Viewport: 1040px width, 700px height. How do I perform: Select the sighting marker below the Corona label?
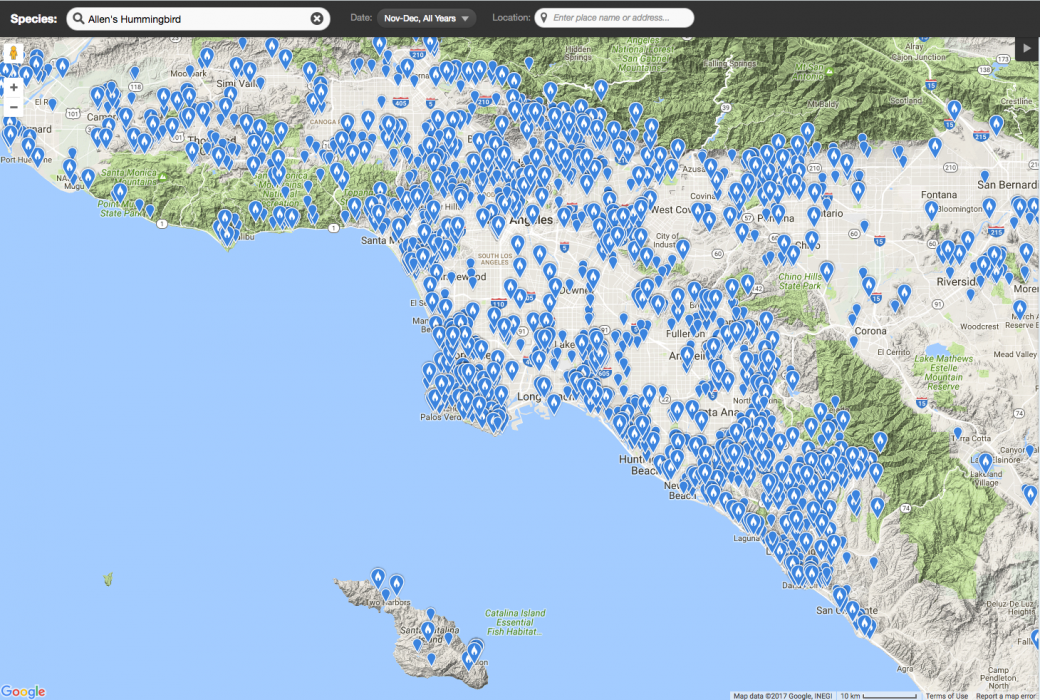(x=854, y=342)
